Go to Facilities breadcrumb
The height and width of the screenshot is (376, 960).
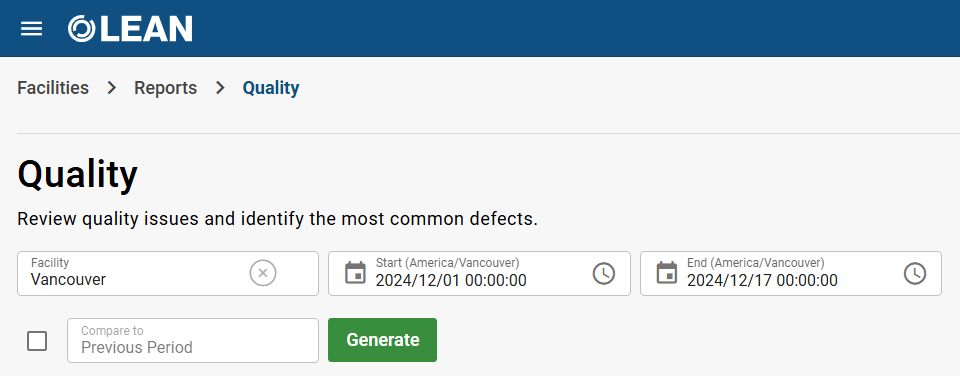tap(53, 88)
